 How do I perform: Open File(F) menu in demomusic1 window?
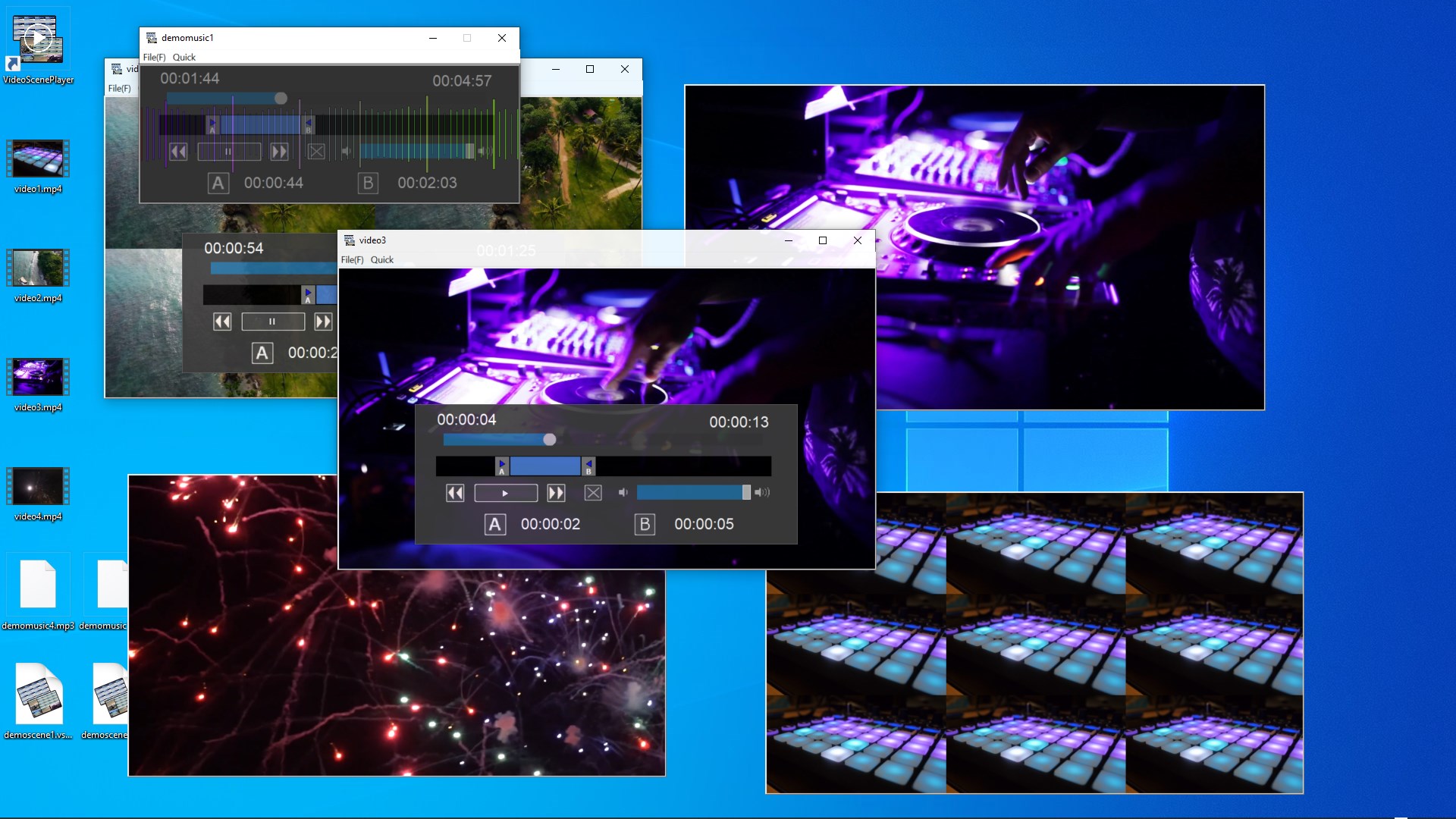pos(154,58)
